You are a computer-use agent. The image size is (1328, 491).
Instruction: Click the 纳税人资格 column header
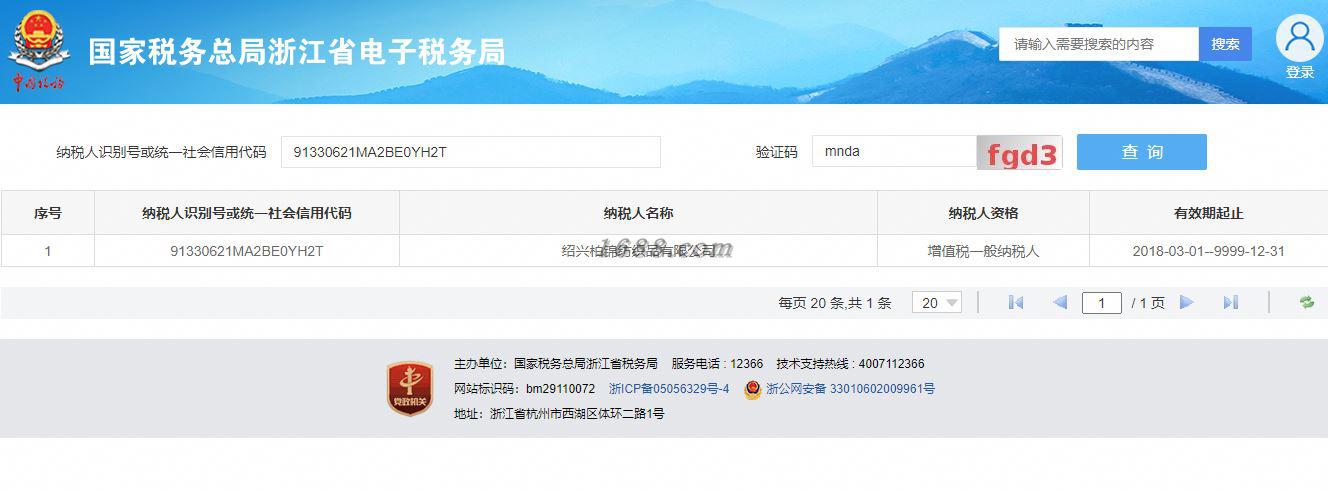[983, 213]
